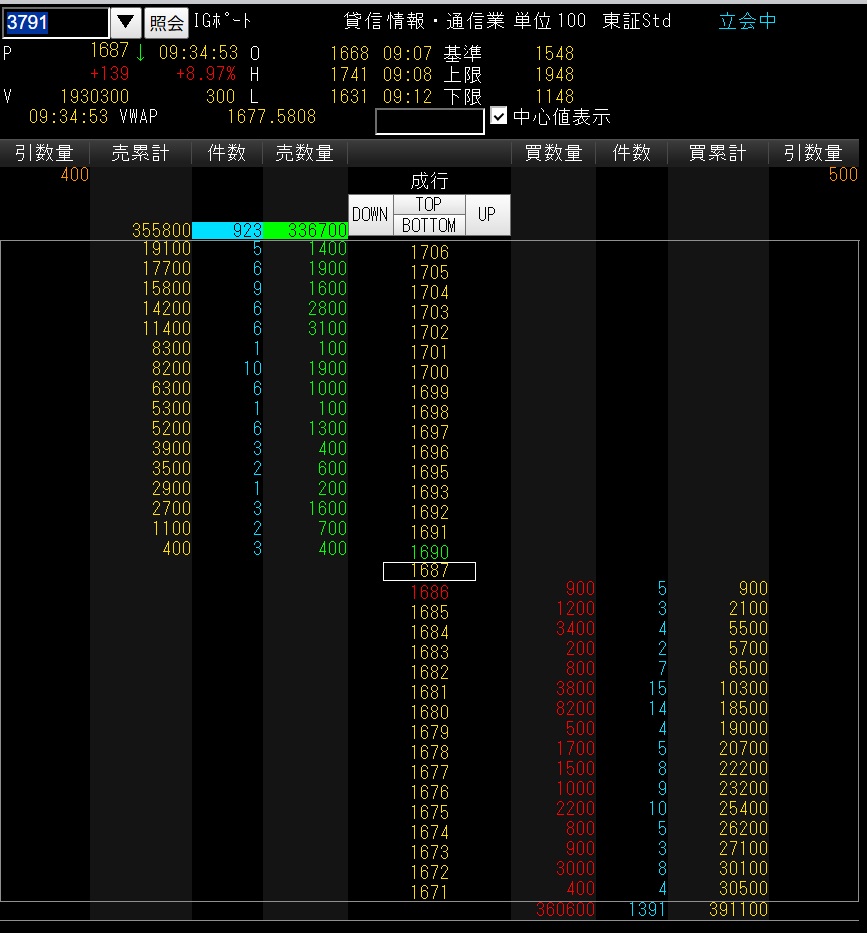867x933 pixels.
Task: Click price level 1680
Action: pos(429,712)
